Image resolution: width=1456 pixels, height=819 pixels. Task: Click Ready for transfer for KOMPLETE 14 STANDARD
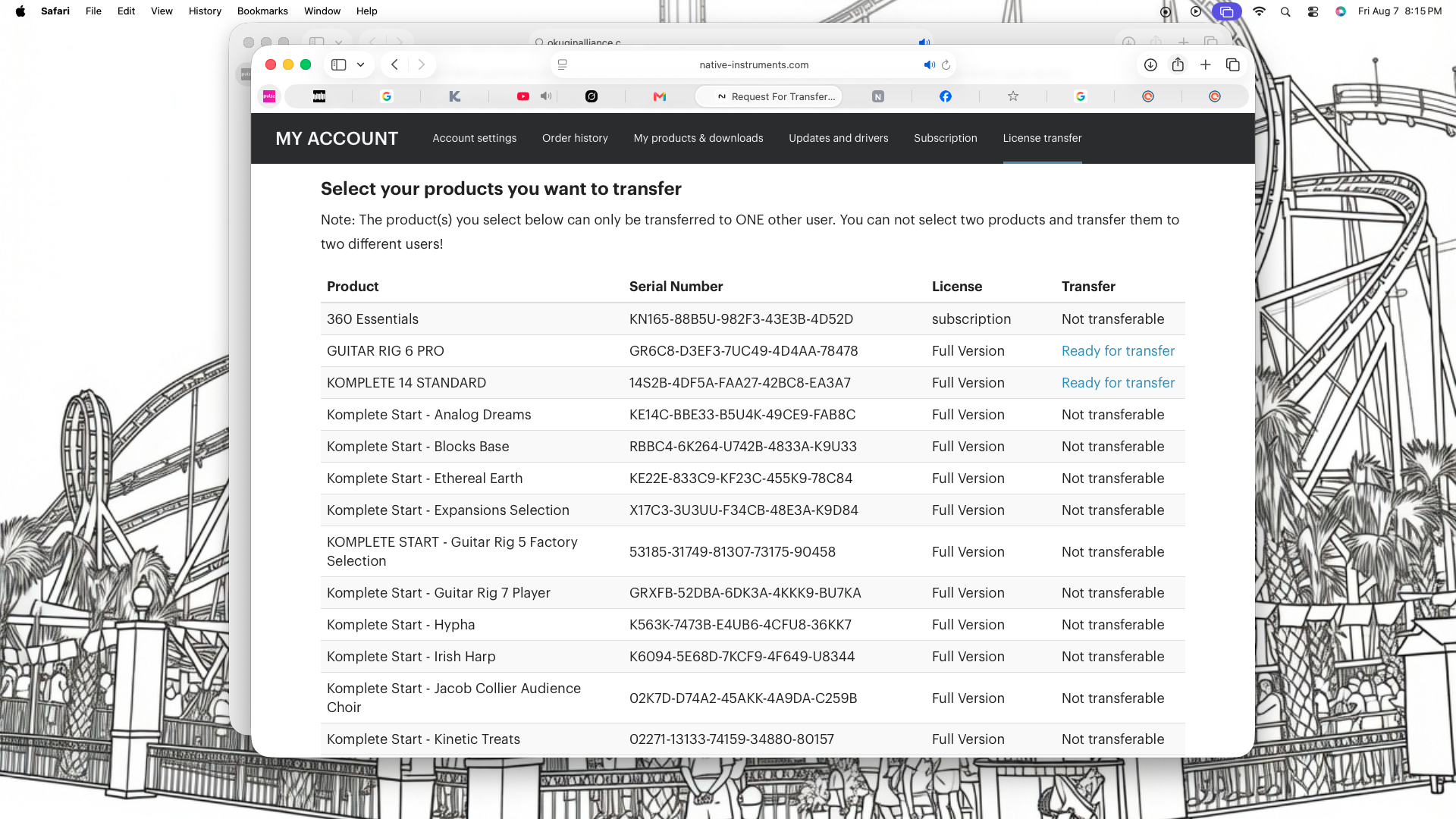coord(1119,383)
